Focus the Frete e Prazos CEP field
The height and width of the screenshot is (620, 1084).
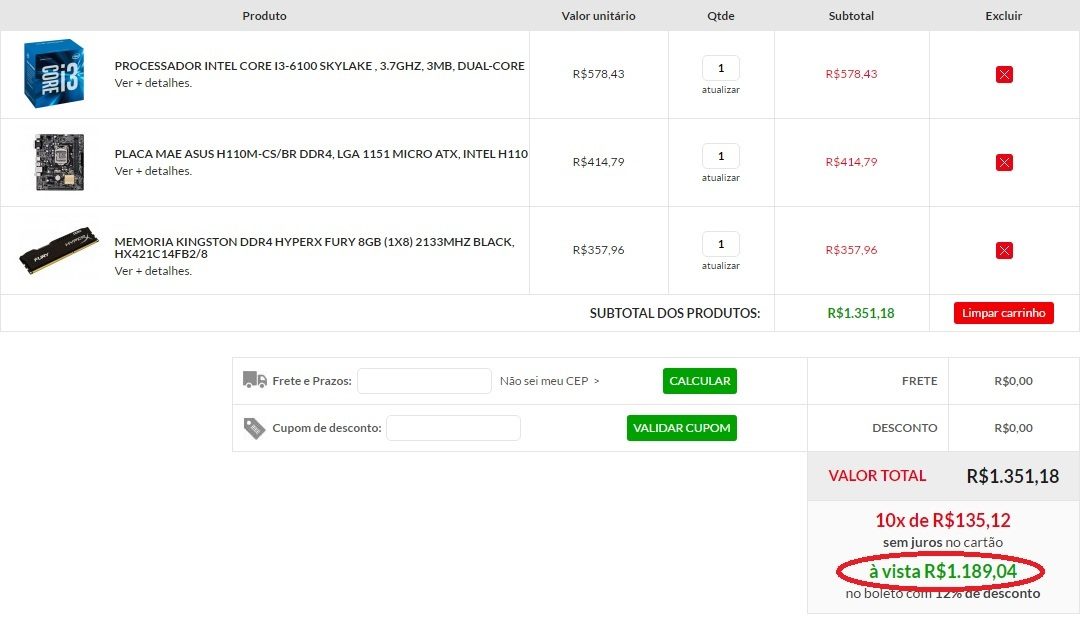[x=424, y=381]
